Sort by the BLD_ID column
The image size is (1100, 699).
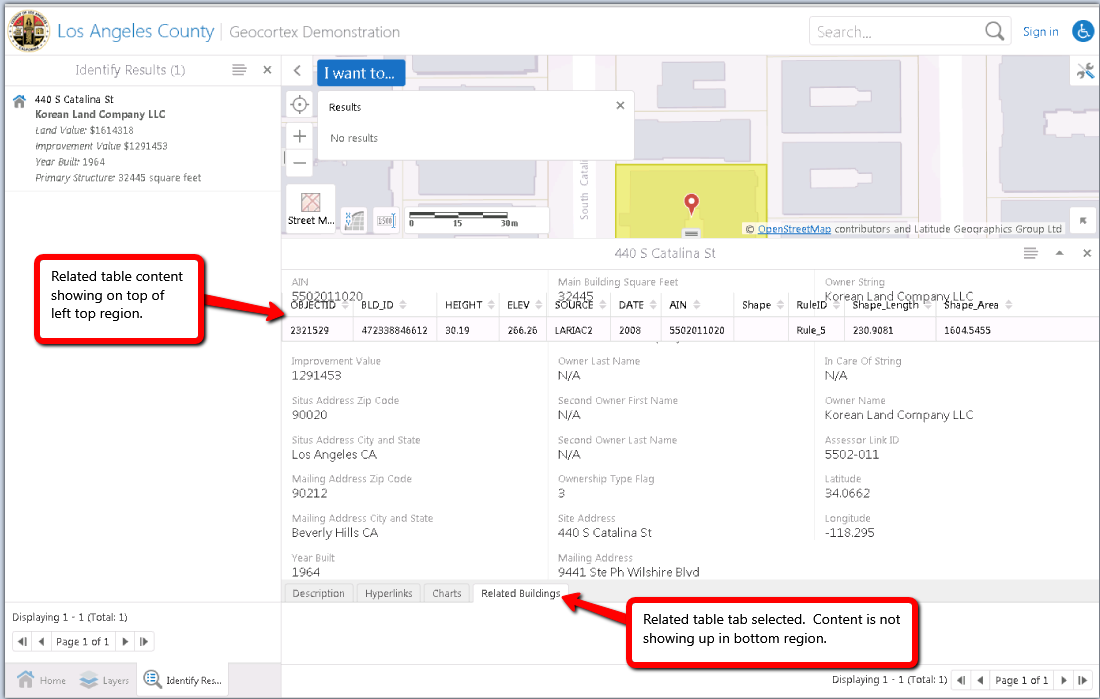click(x=384, y=305)
